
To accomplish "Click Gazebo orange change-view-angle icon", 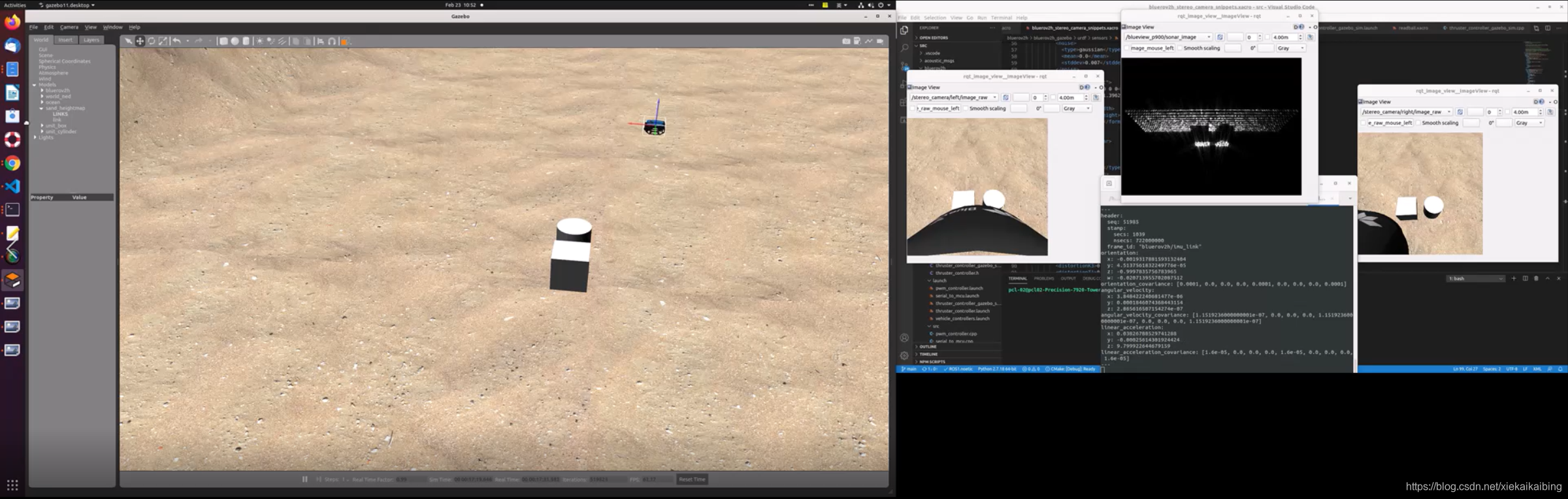I will pos(345,41).
